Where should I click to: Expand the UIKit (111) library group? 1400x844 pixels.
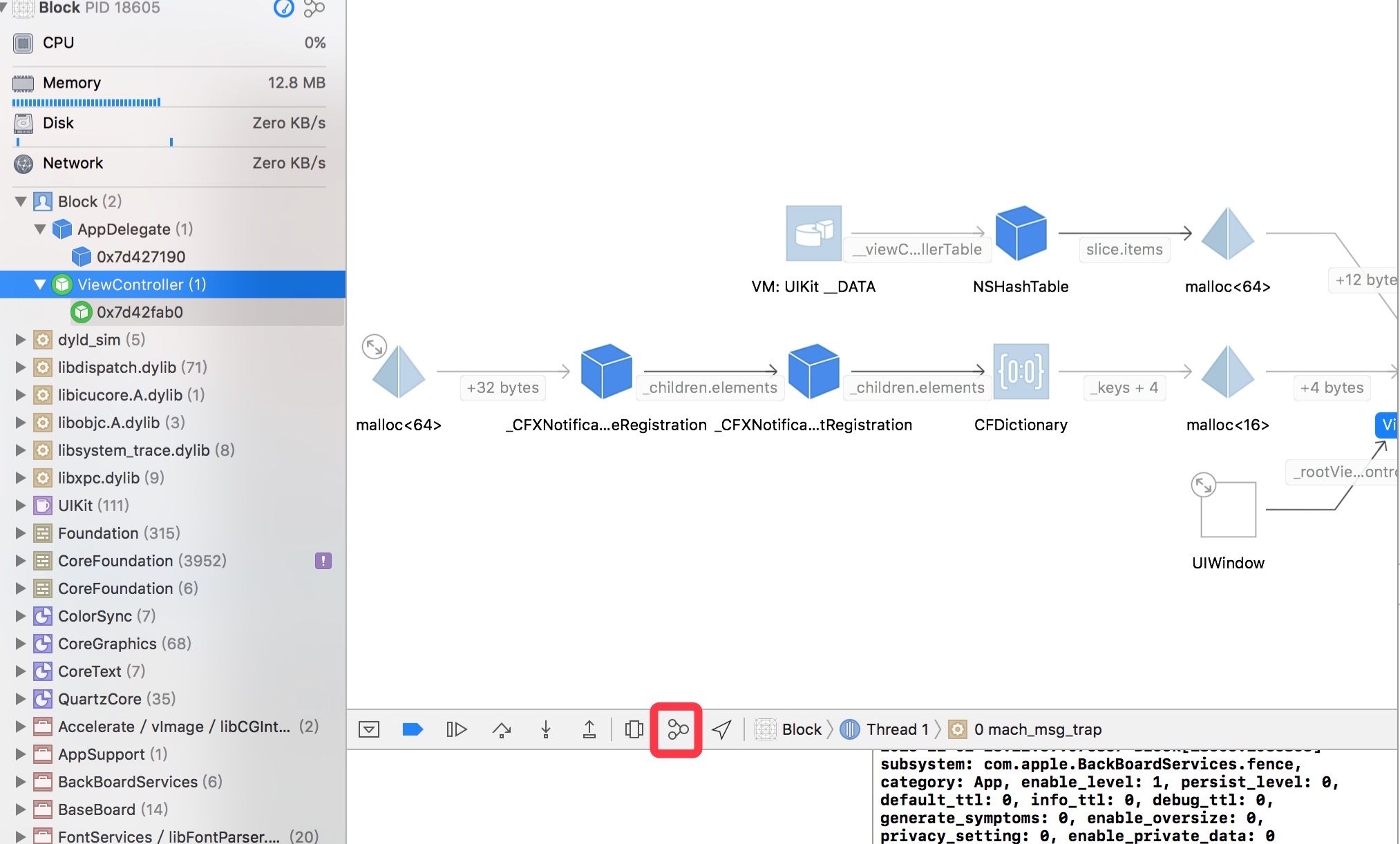pyautogui.click(x=20, y=505)
